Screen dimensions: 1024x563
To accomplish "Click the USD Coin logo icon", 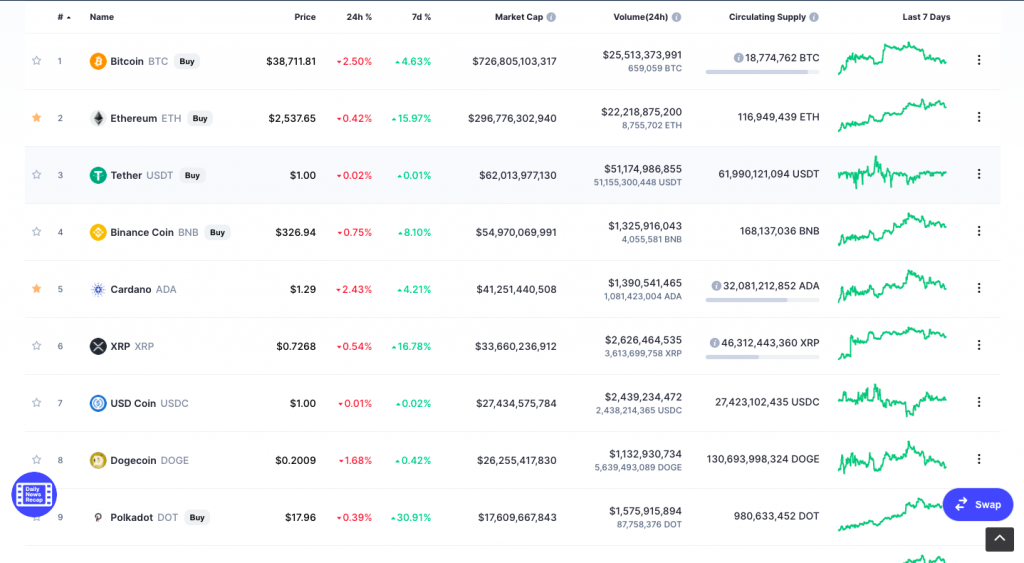I will 98,403.
